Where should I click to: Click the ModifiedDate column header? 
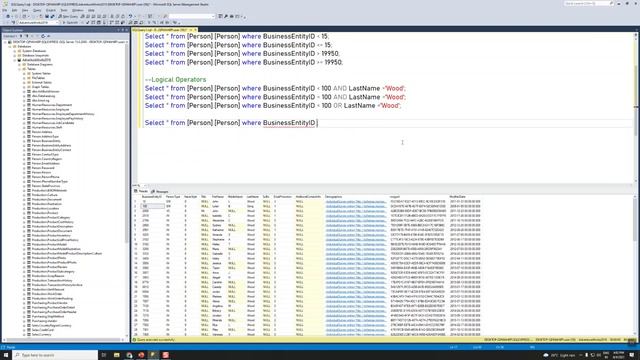[x=458, y=197]
